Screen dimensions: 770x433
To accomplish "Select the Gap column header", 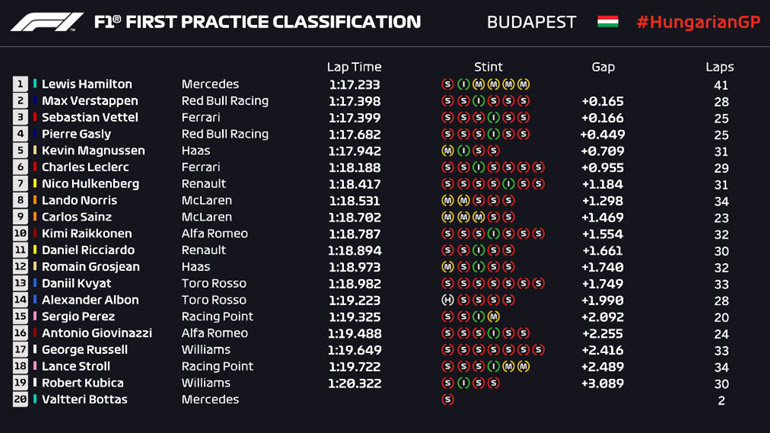I will coord(603,67).
